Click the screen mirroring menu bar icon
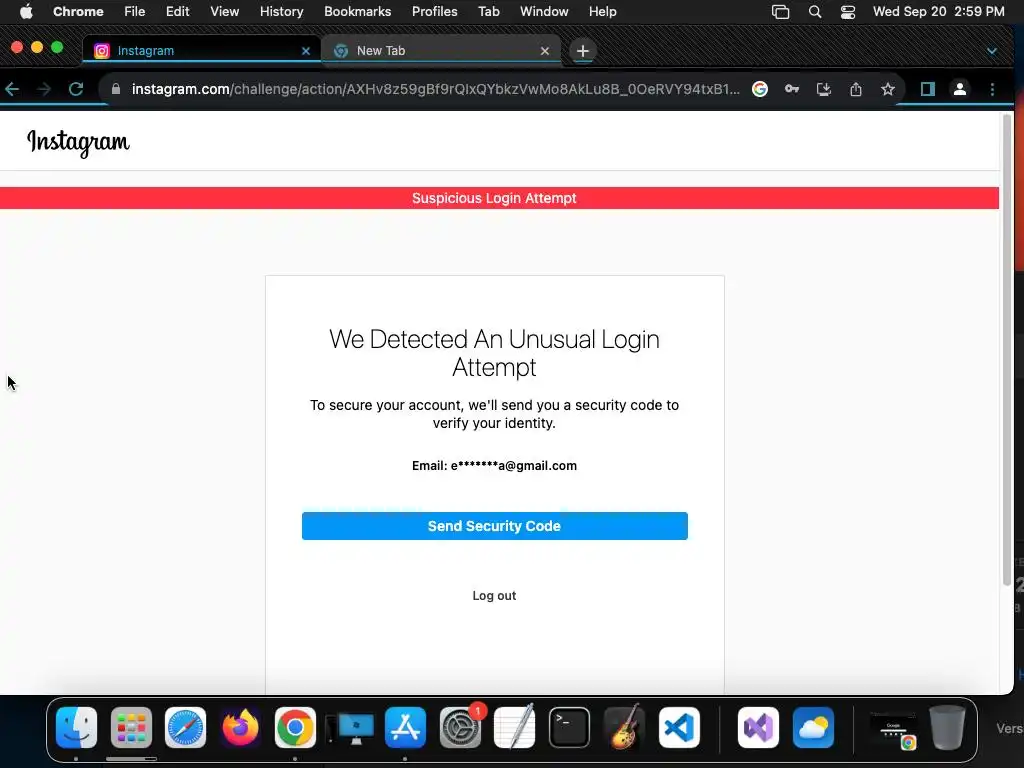1024x768 pixels. 780,12
